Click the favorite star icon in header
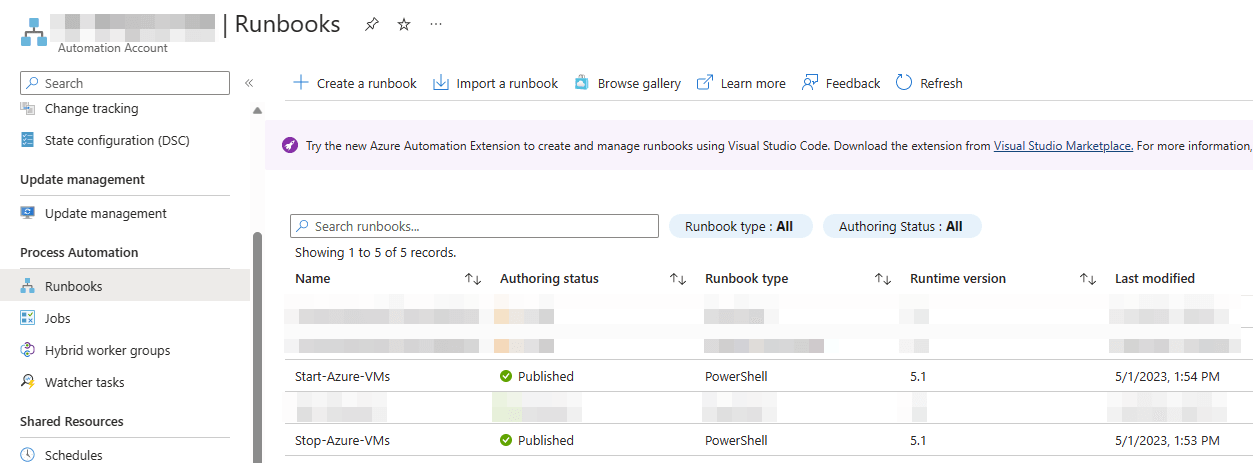The image size is (1253, 463). click(x=404, y=25)
